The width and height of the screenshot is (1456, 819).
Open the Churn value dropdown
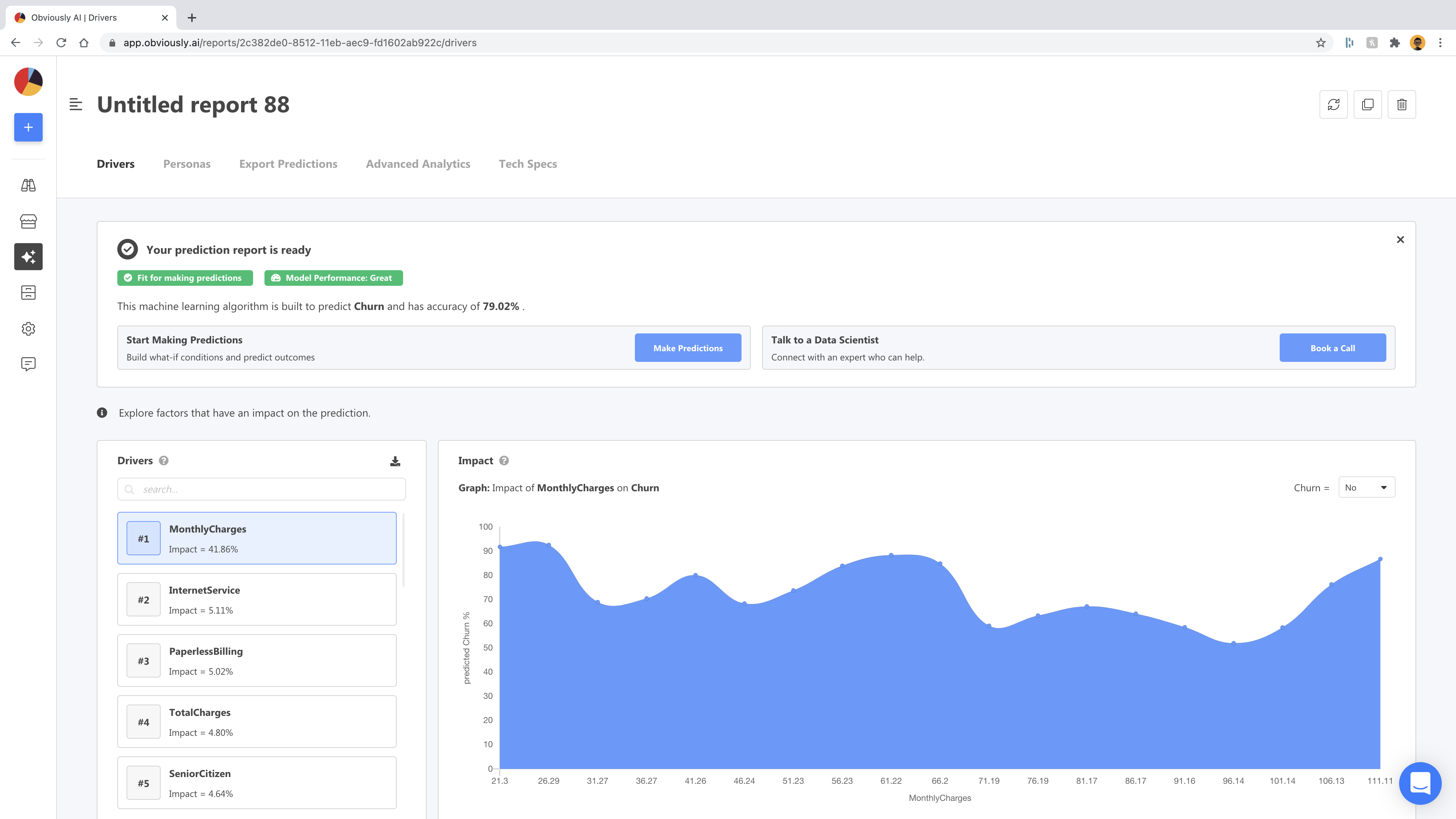tap(1366, 487)
